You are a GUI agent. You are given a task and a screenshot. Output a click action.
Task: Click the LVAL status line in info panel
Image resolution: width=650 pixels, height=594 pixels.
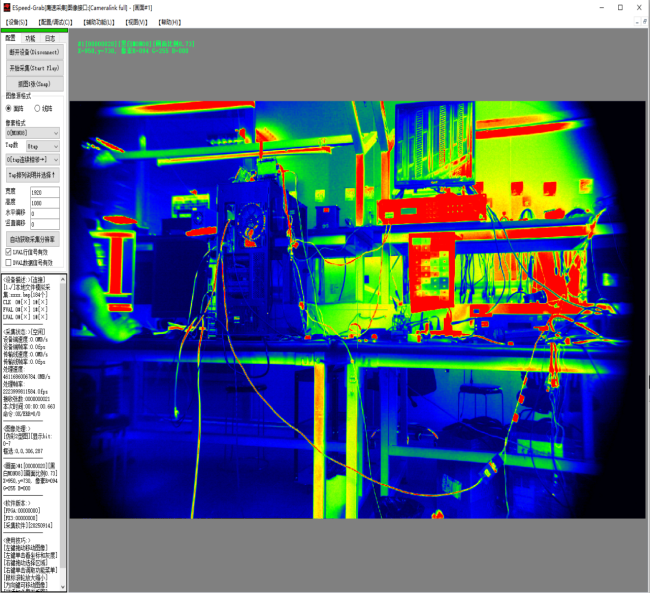click(26, 317)
